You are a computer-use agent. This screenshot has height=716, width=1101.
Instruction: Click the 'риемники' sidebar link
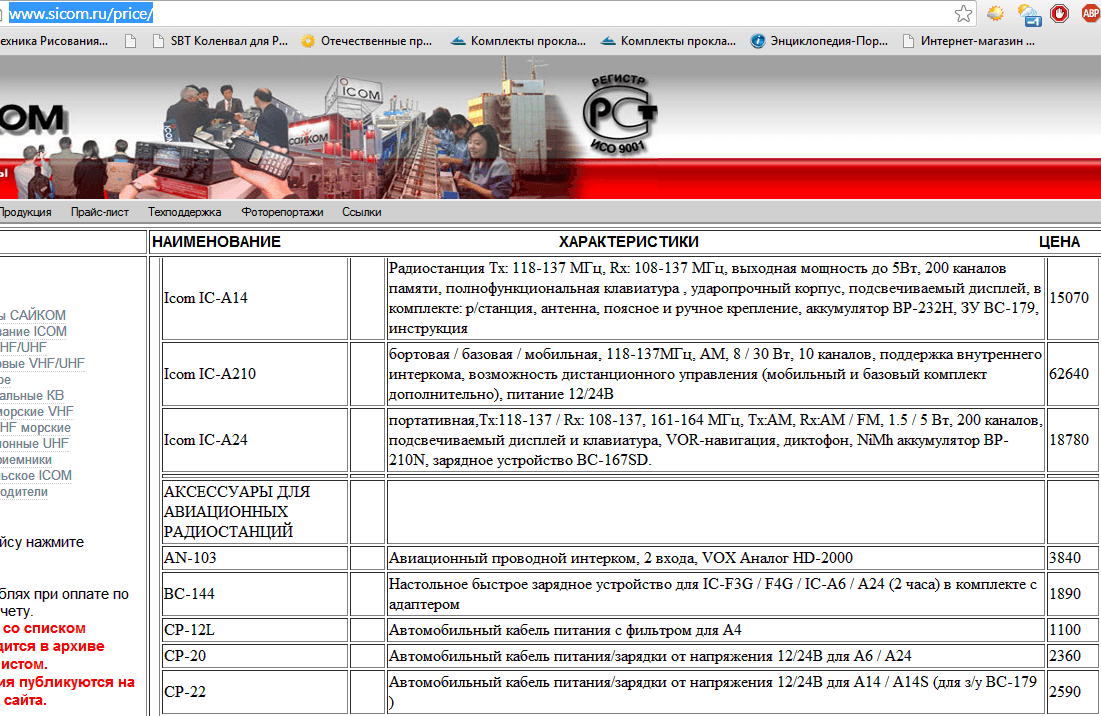(x=26, y=459)
